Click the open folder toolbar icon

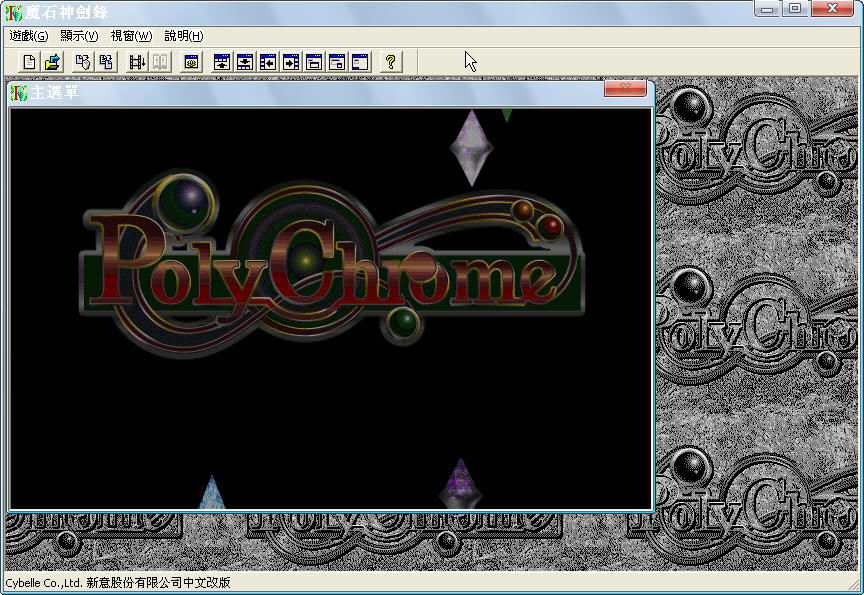(53, 62)
